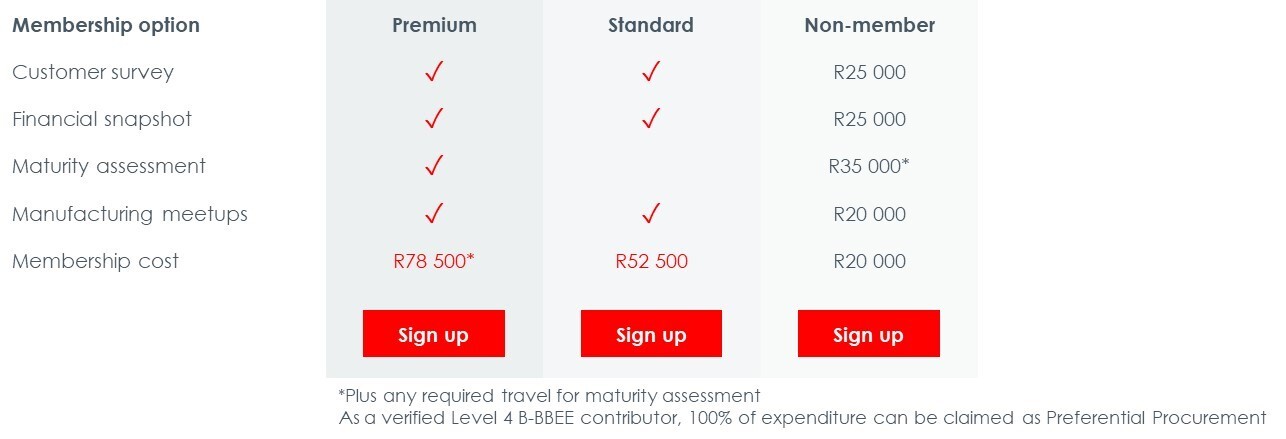
Task: Click the R52 500 Standard membership cost
Action: [651, 261]
